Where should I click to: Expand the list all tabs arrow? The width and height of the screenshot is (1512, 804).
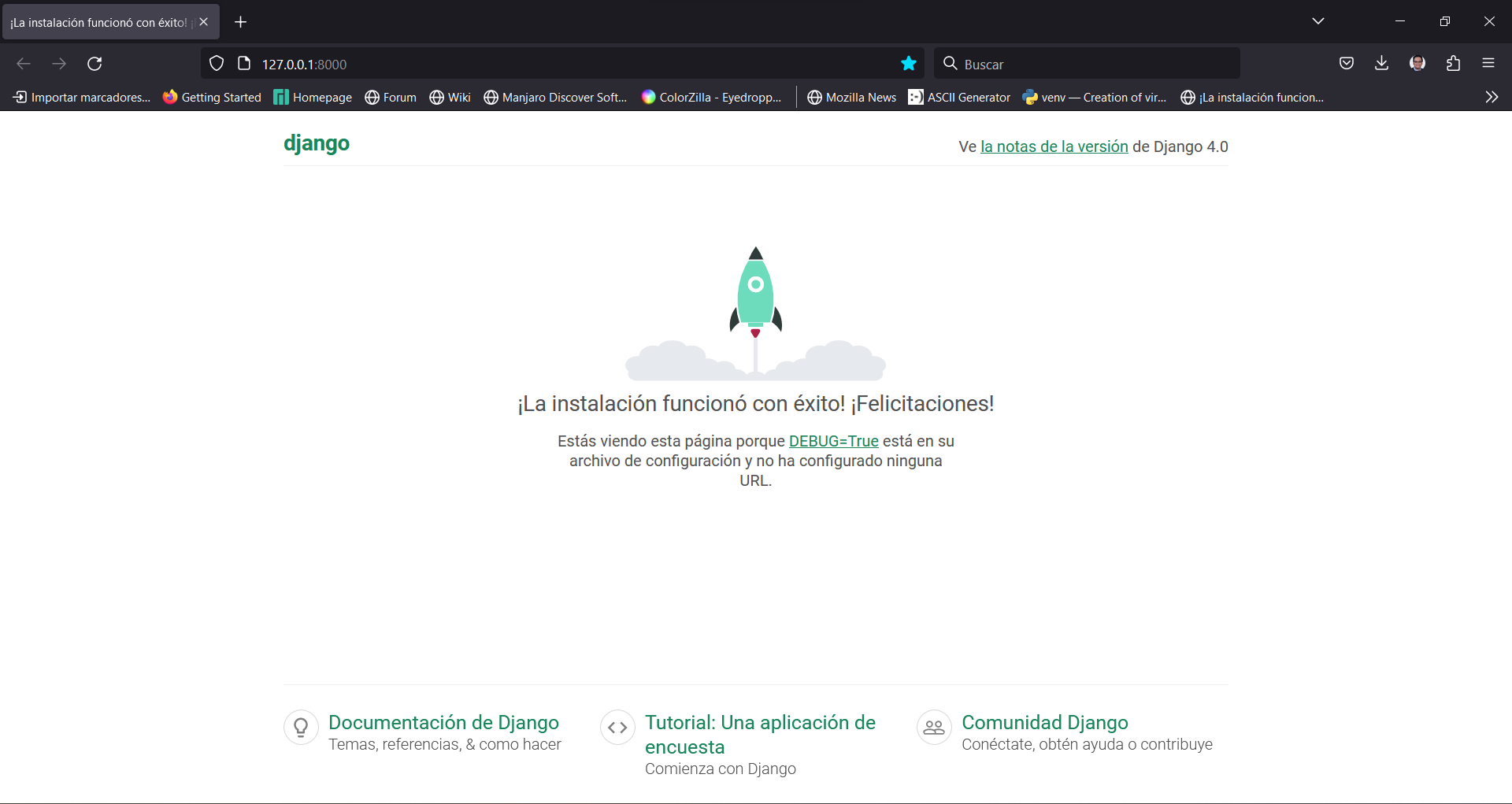tap(1318, 21)
